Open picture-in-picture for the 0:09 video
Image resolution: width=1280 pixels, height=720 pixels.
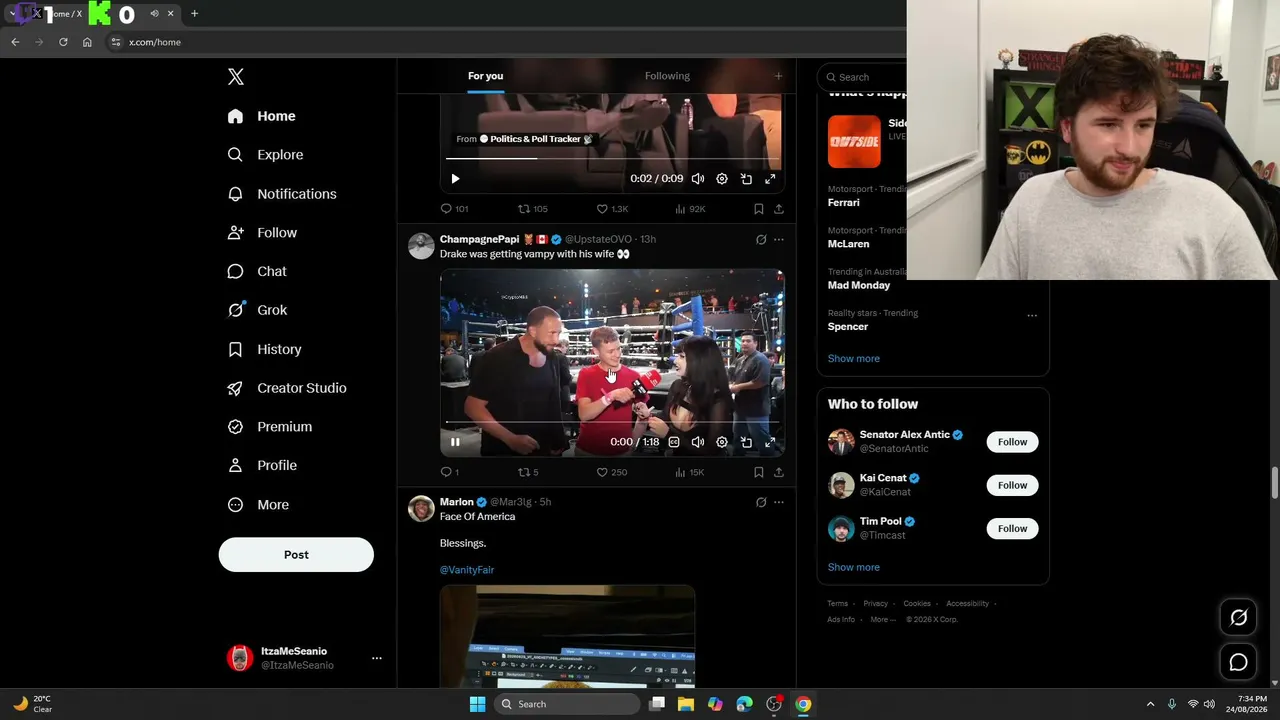click(746, 179)
